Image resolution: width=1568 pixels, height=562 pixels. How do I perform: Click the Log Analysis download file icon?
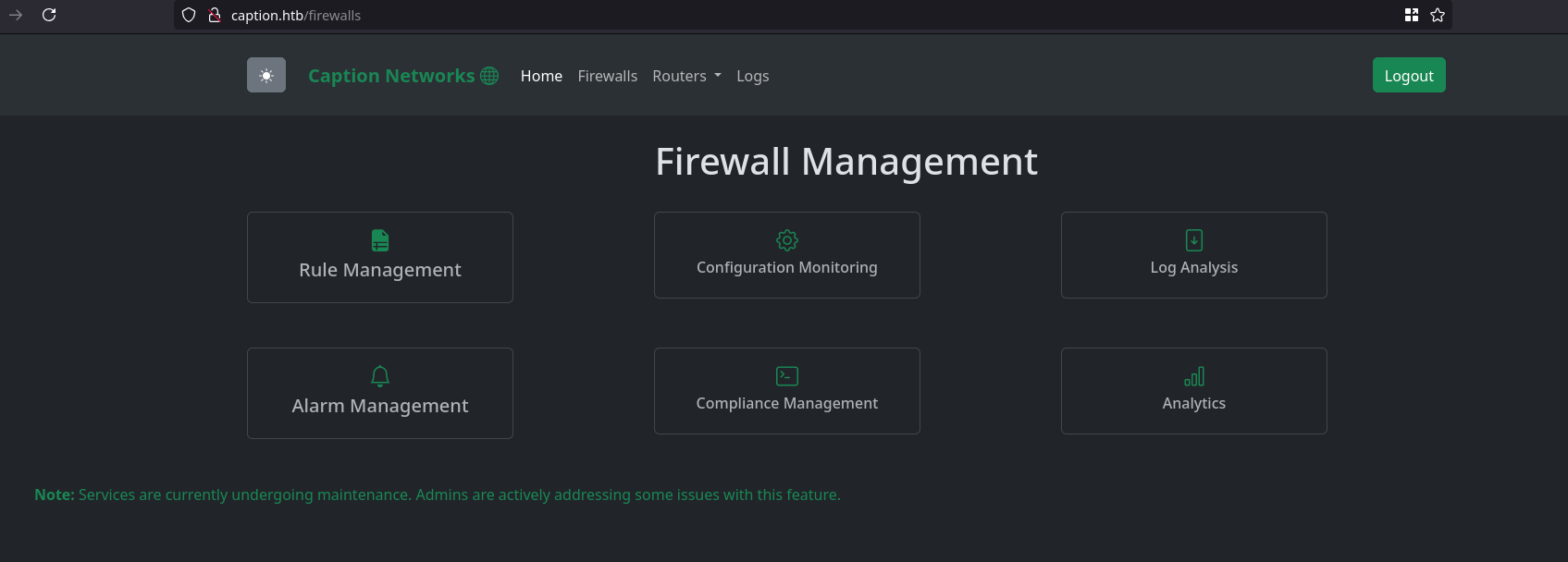click(1194, 240)
